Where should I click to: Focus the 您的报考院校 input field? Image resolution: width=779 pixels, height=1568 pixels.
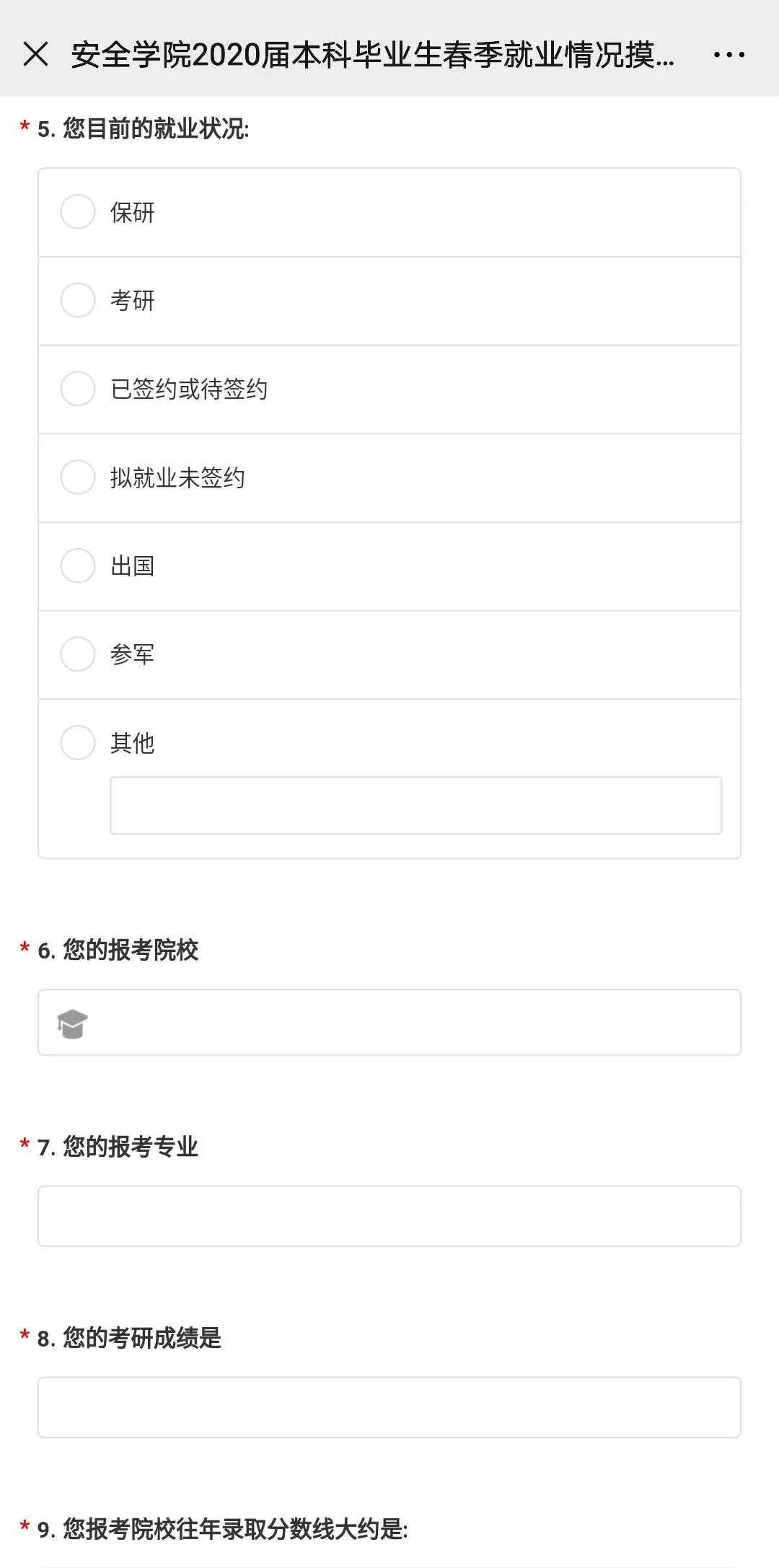tap(411, 1023)
